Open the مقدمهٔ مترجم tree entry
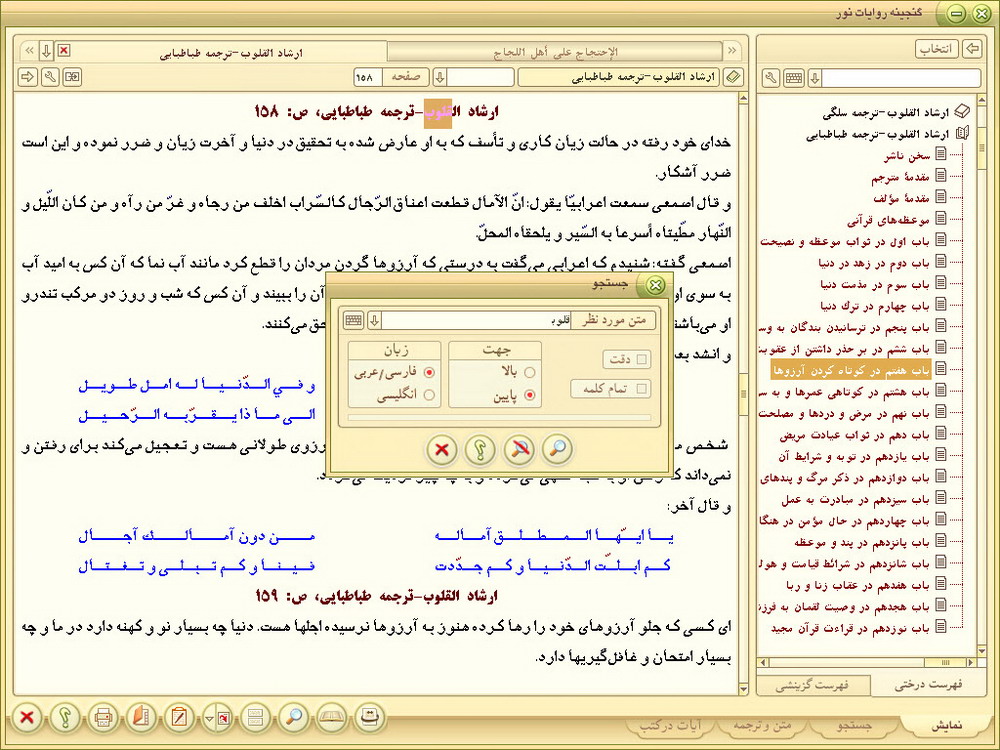This screenshot has height=750, width=1000. coord(900,177)
